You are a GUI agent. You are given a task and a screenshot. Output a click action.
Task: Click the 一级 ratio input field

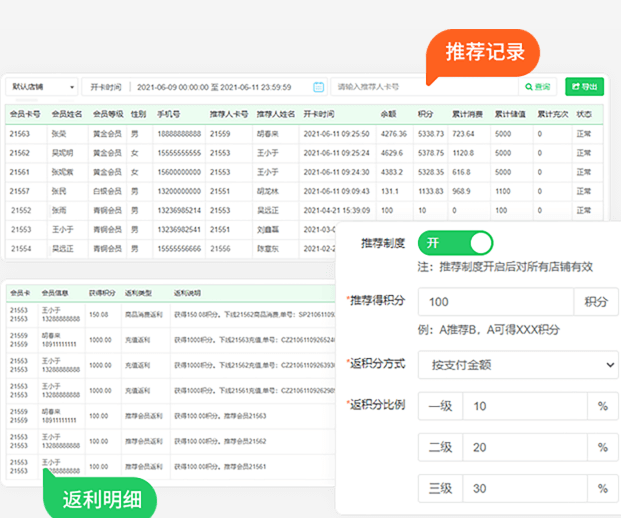pos(526,407)
